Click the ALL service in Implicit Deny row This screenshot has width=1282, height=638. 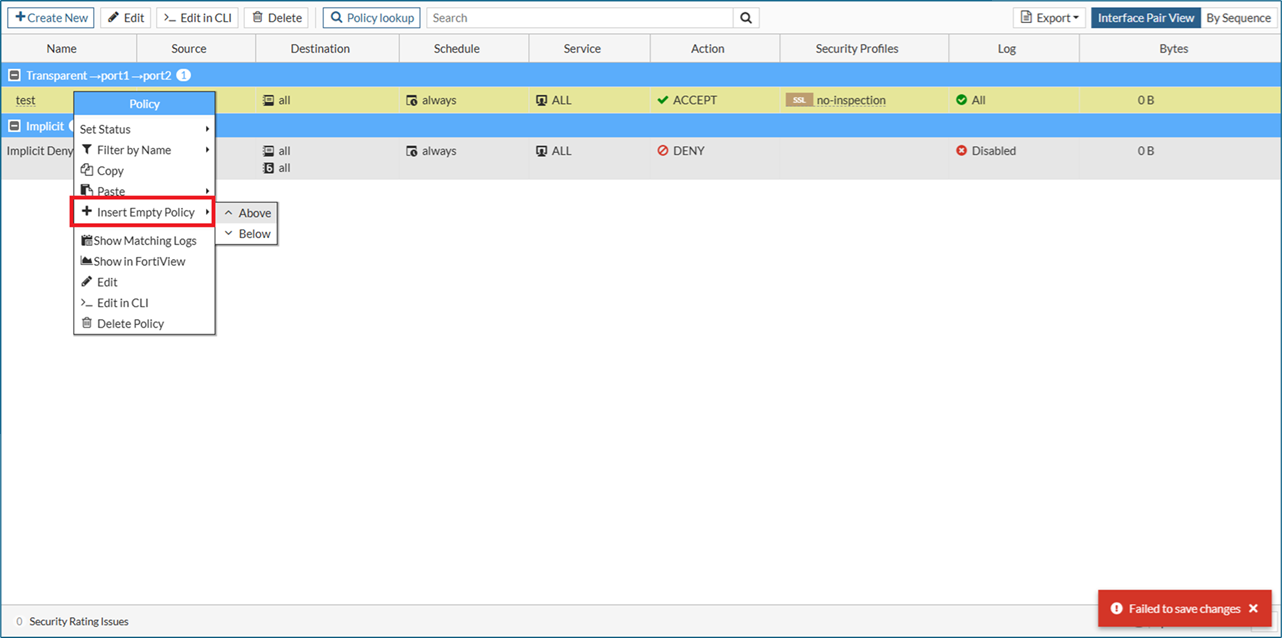(x=554, y=151)
